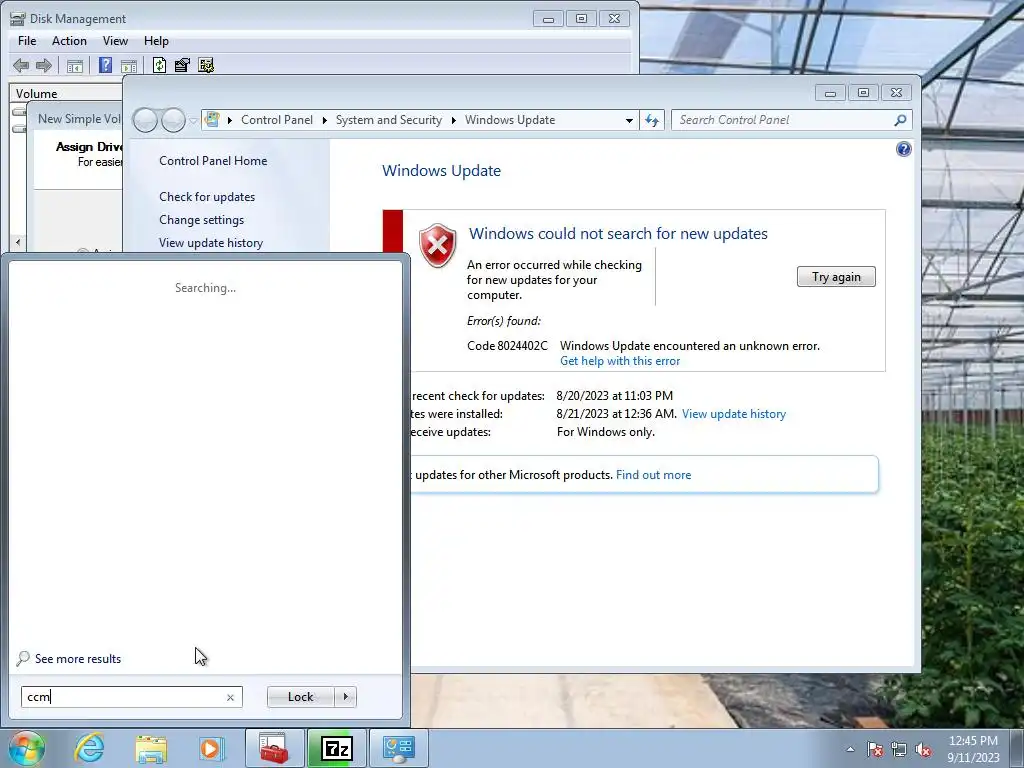This screenshot has width=1024, height=768.
Task: Click the Control Panel back navigation button
Action: tap(145, 120)
